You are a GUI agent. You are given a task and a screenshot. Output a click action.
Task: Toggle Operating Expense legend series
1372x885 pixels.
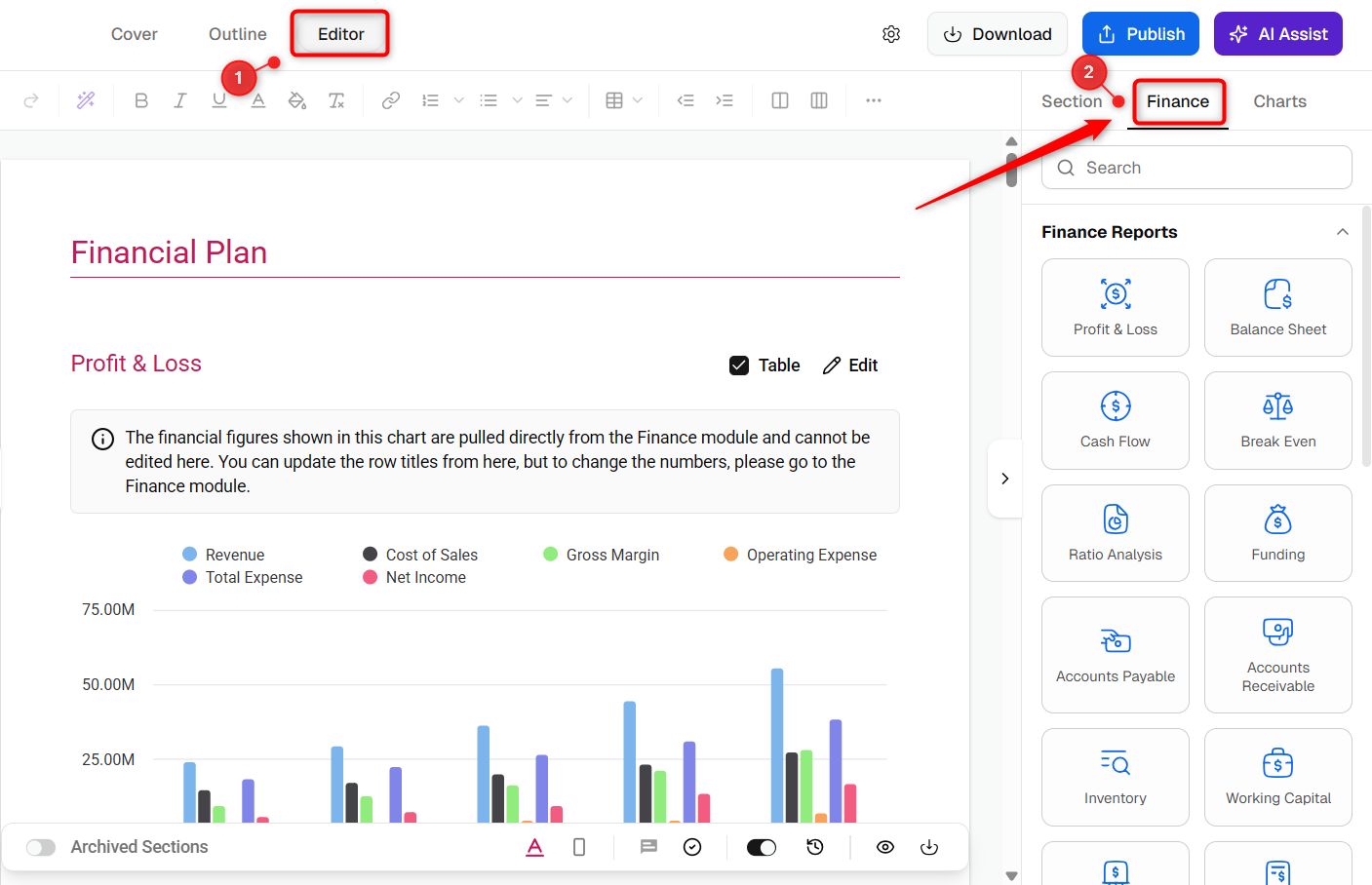[x=801, y=555]
